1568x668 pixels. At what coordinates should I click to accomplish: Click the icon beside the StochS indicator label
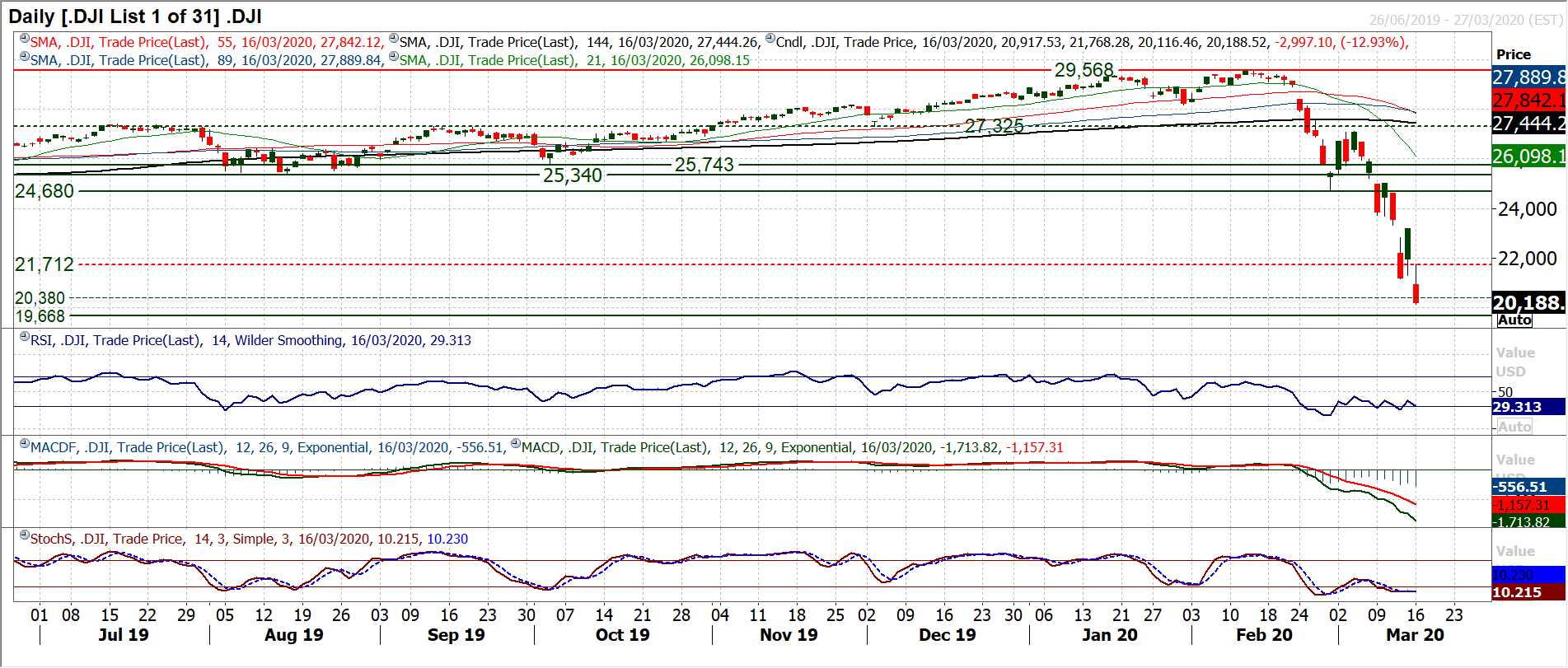click(x=25, y=535)
